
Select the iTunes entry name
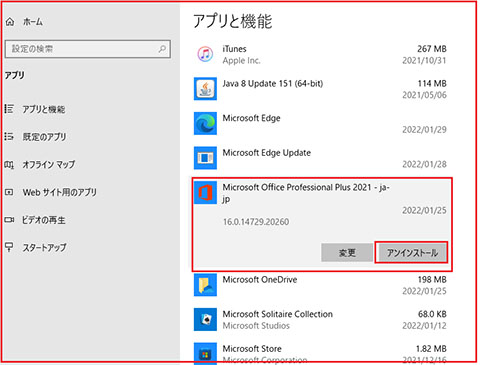point(235,49)
